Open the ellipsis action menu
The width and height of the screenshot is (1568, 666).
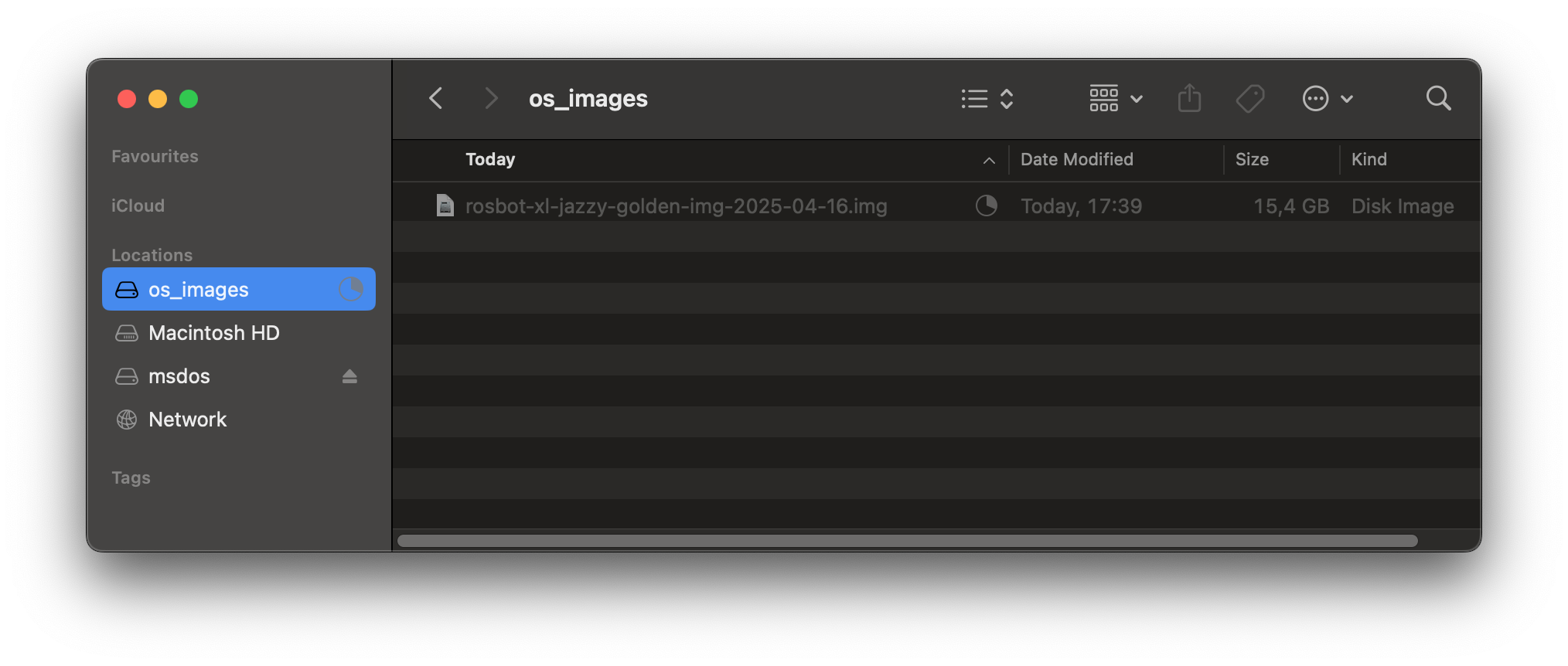click(x=1328, y=99)
